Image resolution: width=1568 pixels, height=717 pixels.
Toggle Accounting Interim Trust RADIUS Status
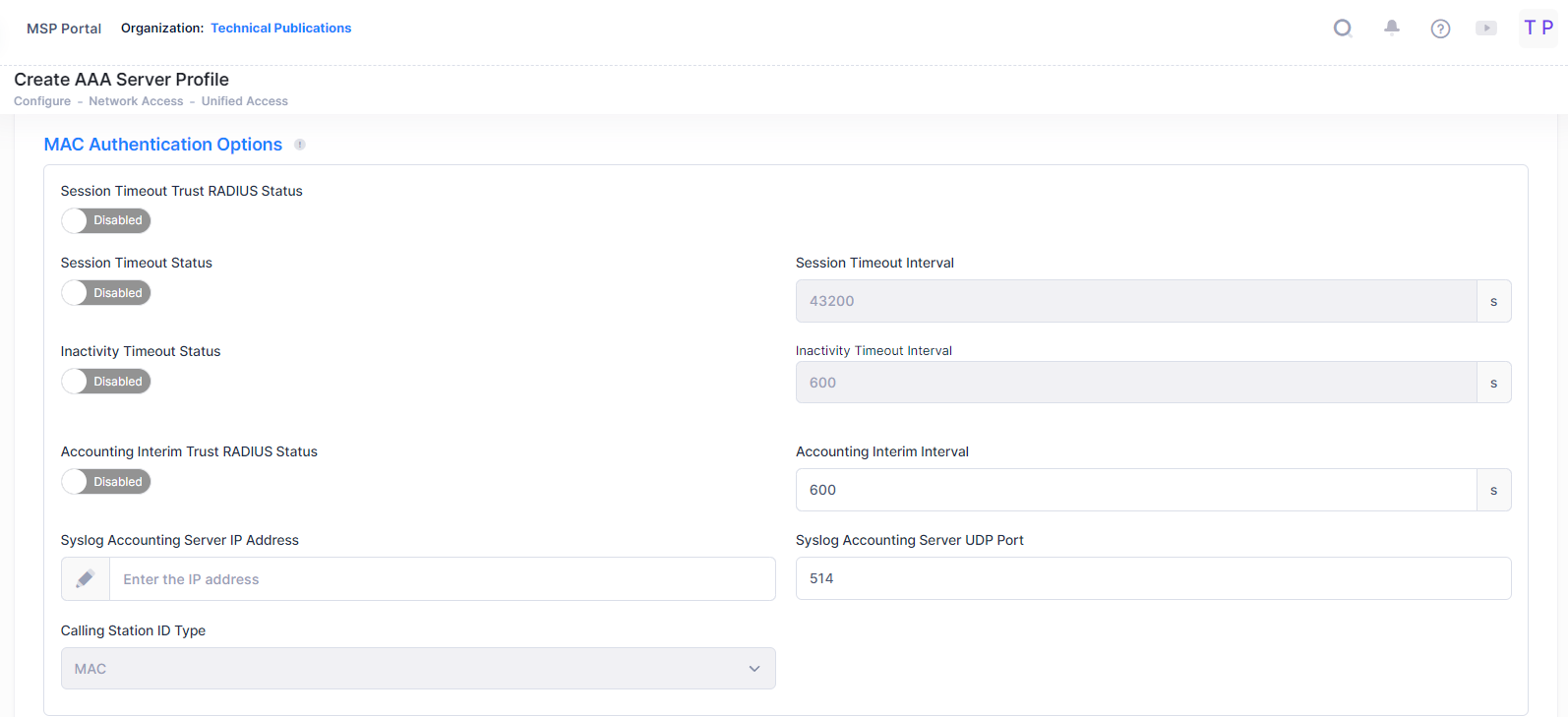click(x=106, y=482)
